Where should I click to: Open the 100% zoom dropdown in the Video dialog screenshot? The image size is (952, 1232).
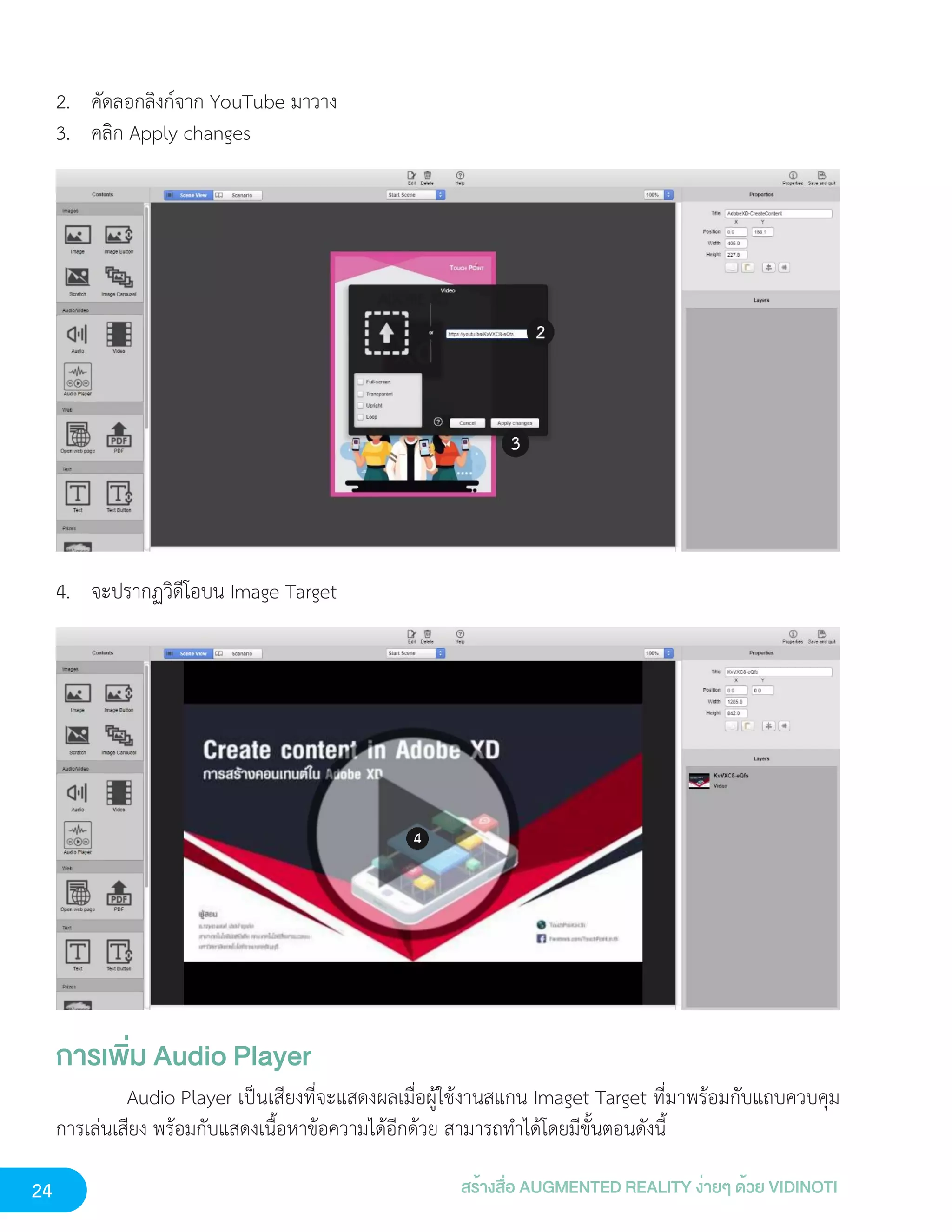coord(659,195)
